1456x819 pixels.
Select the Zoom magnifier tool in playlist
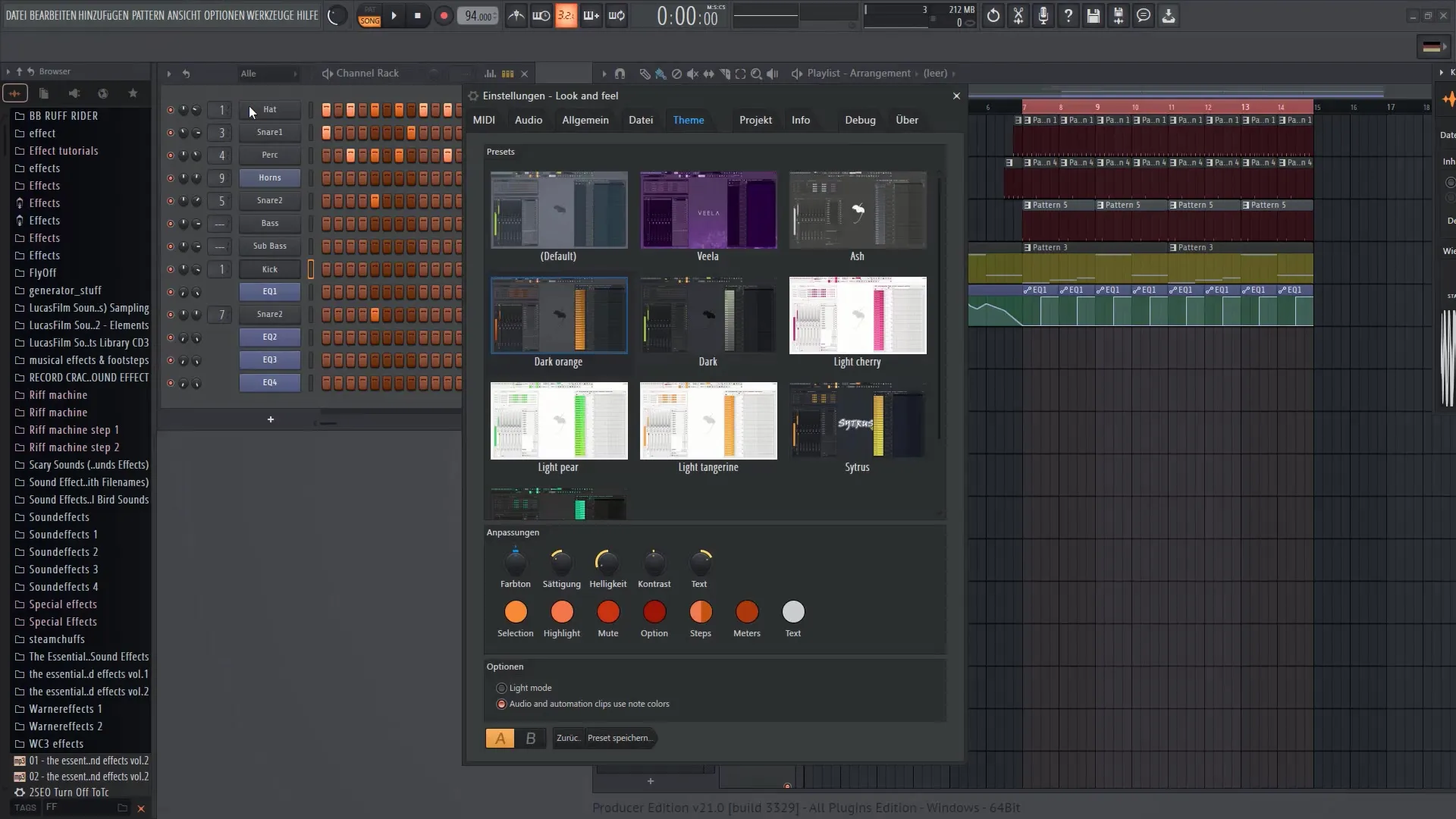coord(756,74)
